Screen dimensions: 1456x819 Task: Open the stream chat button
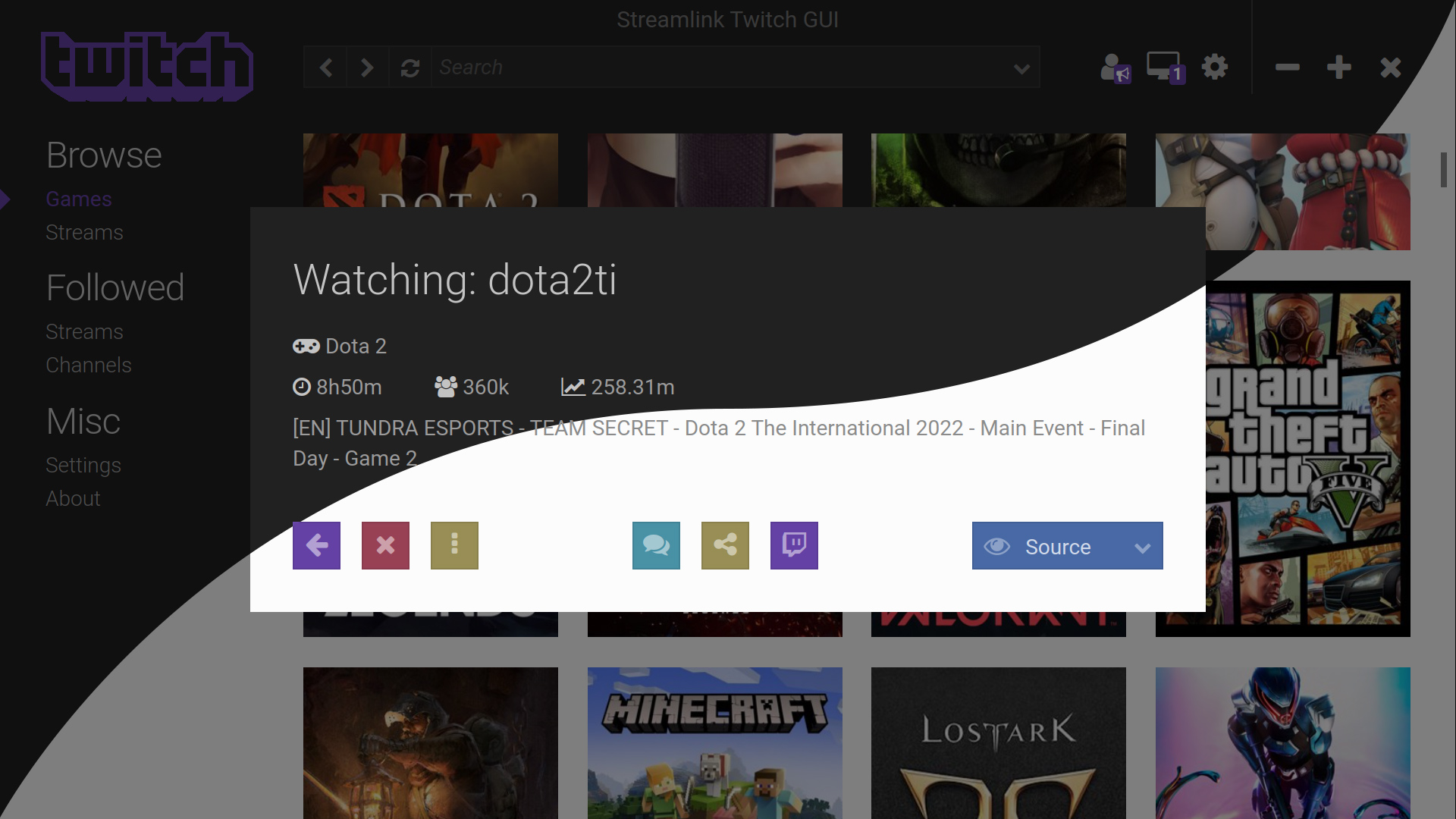tap(656, 545)
